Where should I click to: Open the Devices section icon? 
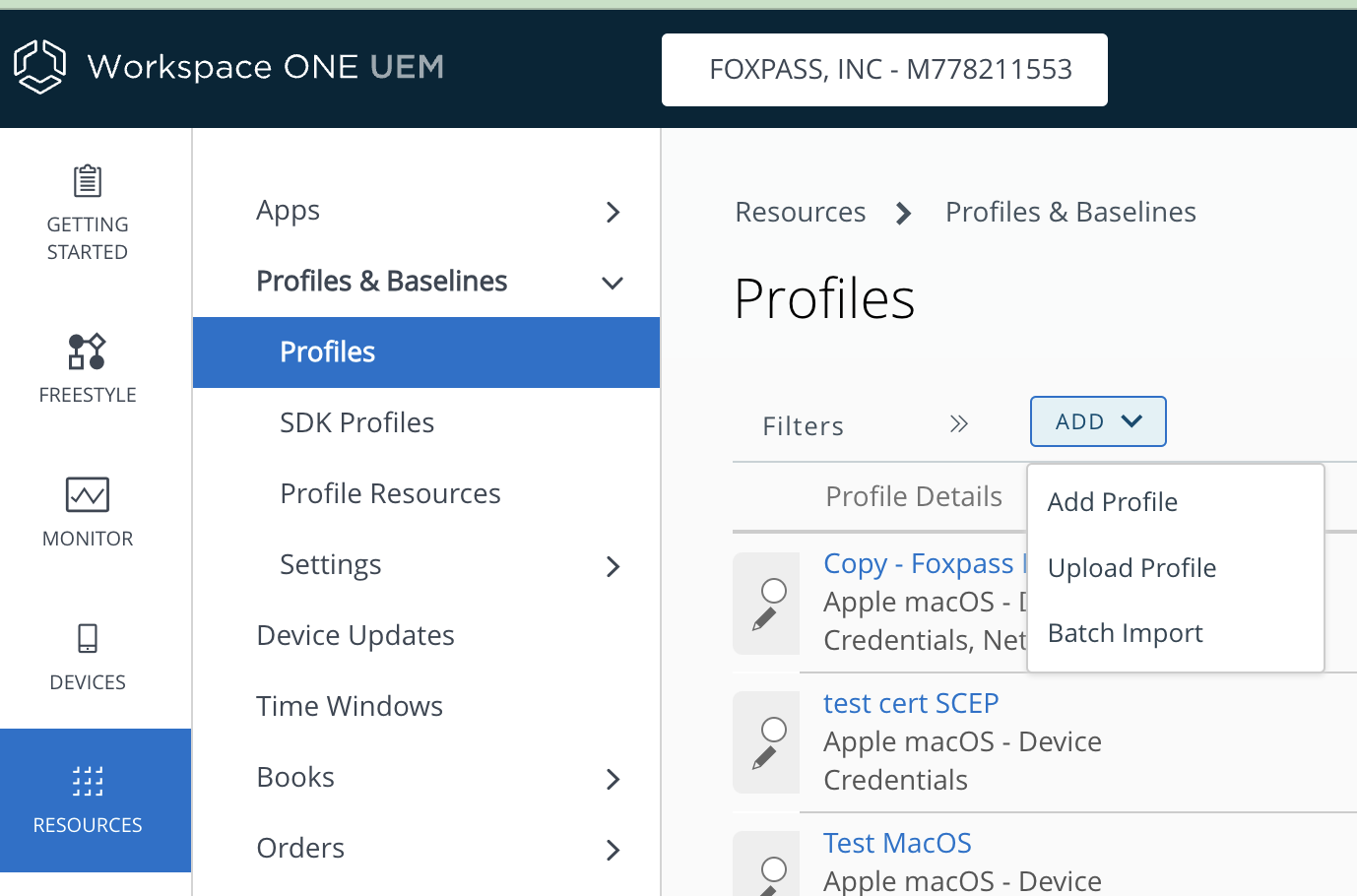click(88, 638)
